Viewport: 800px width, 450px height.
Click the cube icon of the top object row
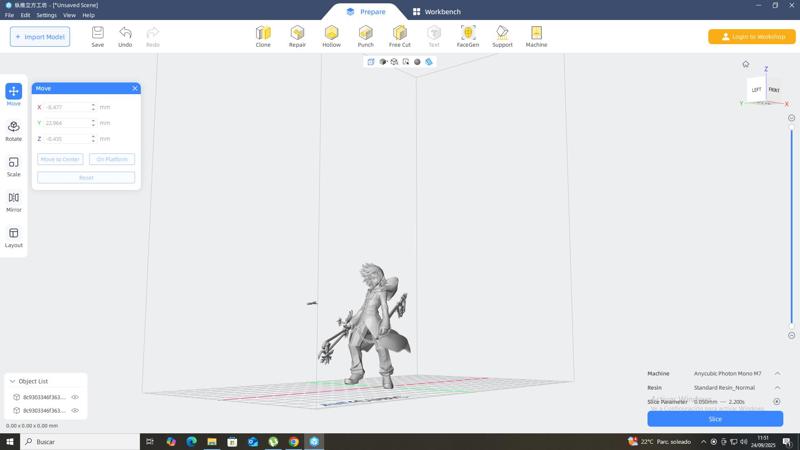click(16, 397)
